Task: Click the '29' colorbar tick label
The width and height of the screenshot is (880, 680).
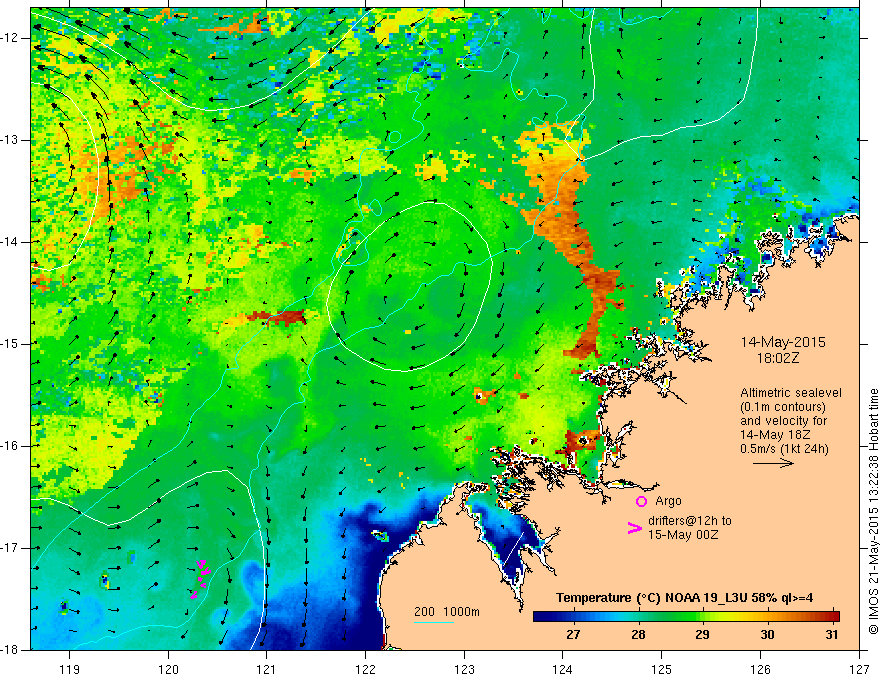Action: point(703,635)
